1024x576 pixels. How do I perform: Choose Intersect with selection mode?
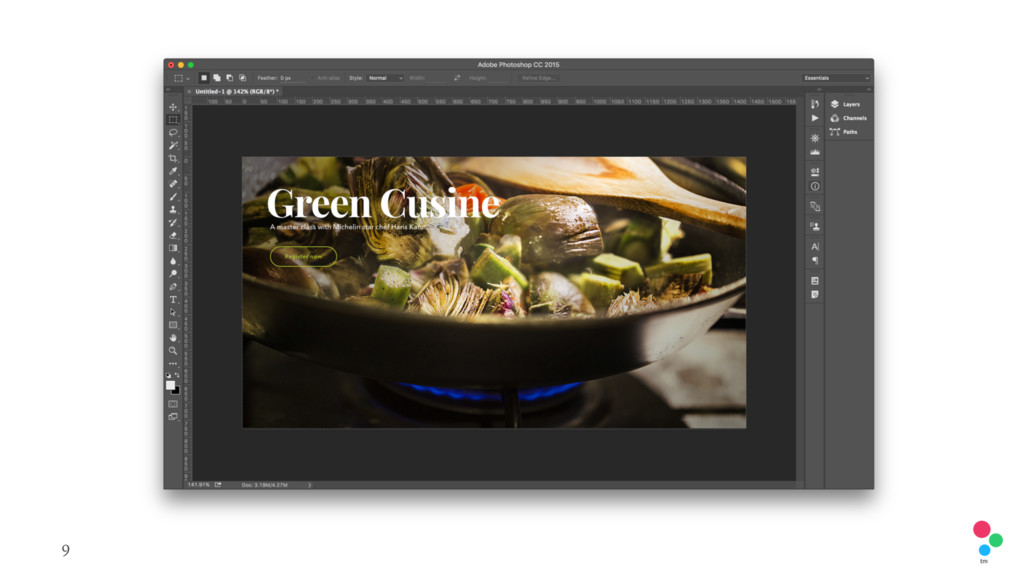tap(242, 78)
